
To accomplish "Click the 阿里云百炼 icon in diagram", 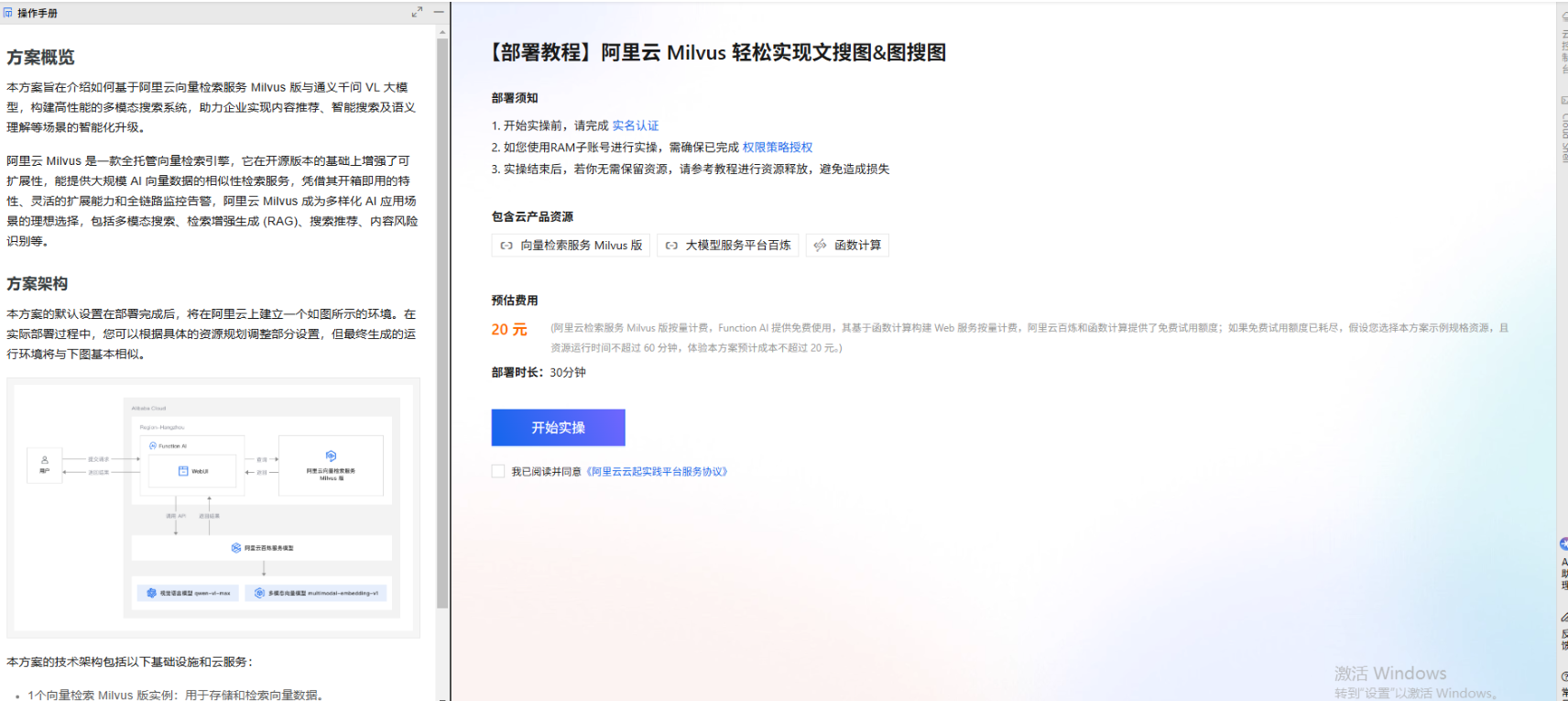I will (x=236, y=548).
